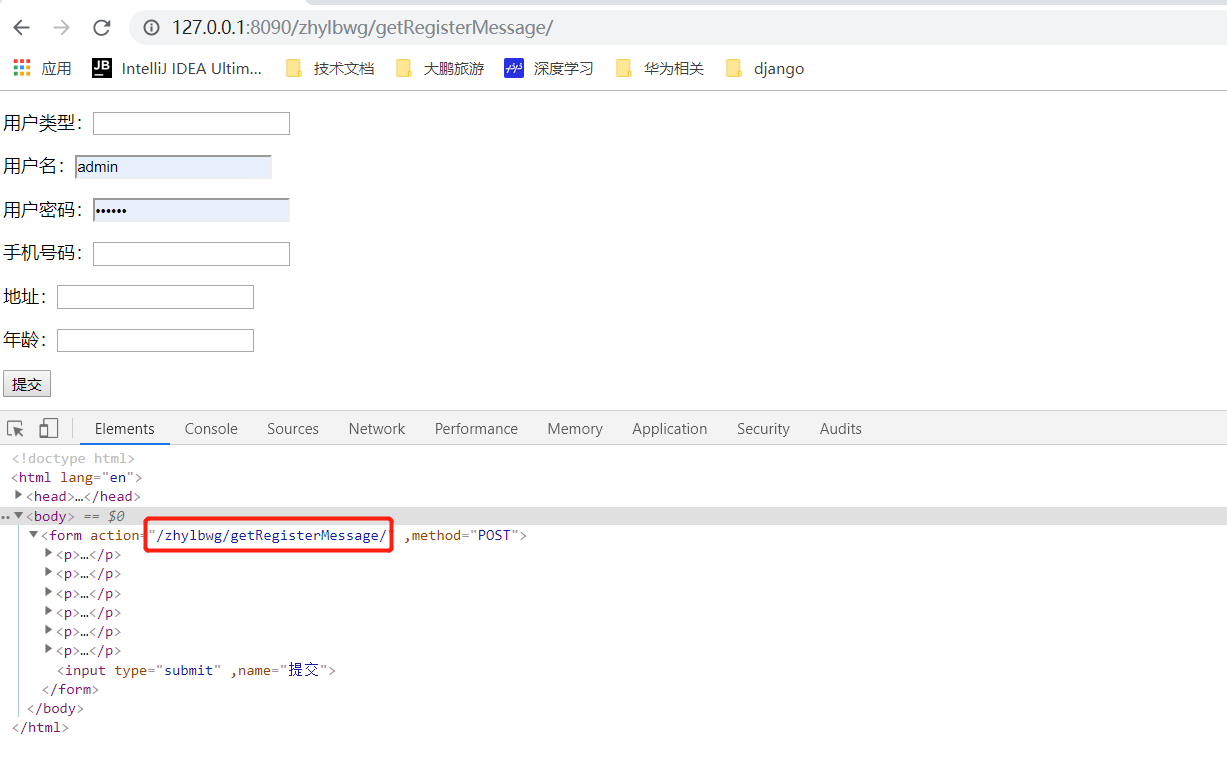
Task: Open the Memory tab
Action: click(x=575, y=428)
